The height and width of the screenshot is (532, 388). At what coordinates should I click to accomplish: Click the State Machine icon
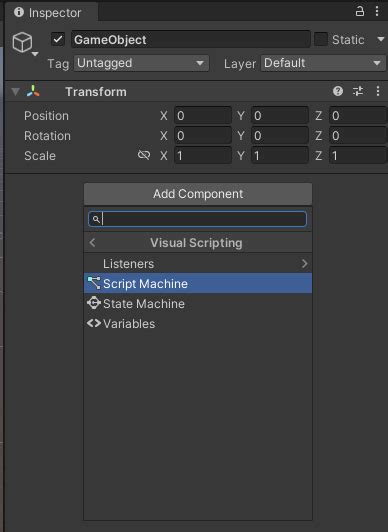click(94, 303)
